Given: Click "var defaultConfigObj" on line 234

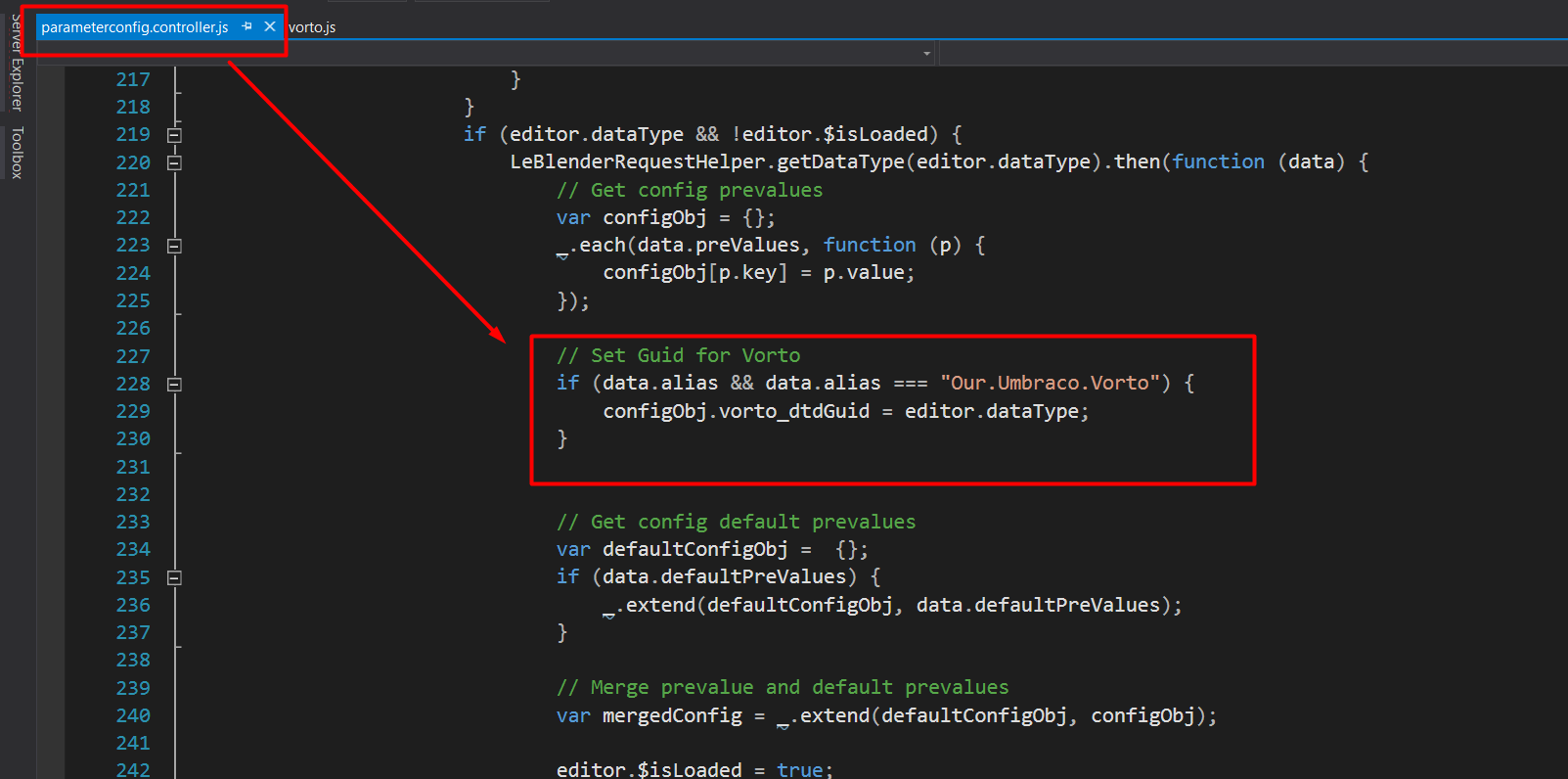Looking at the screenshot, I should [672, 549].
